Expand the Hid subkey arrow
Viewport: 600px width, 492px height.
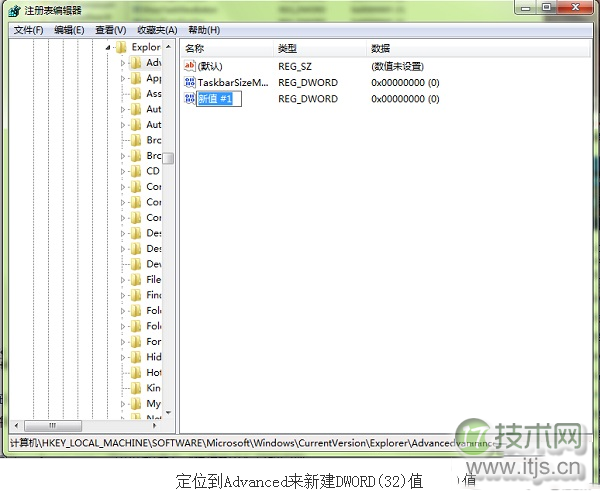124,357
